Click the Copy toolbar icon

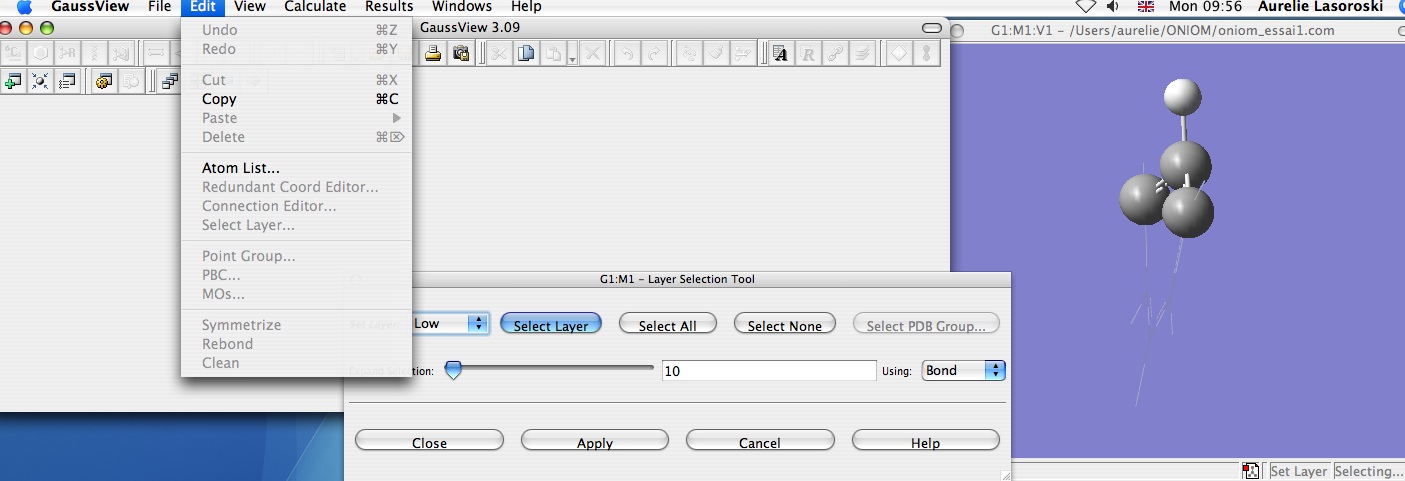tap(525, 53)
